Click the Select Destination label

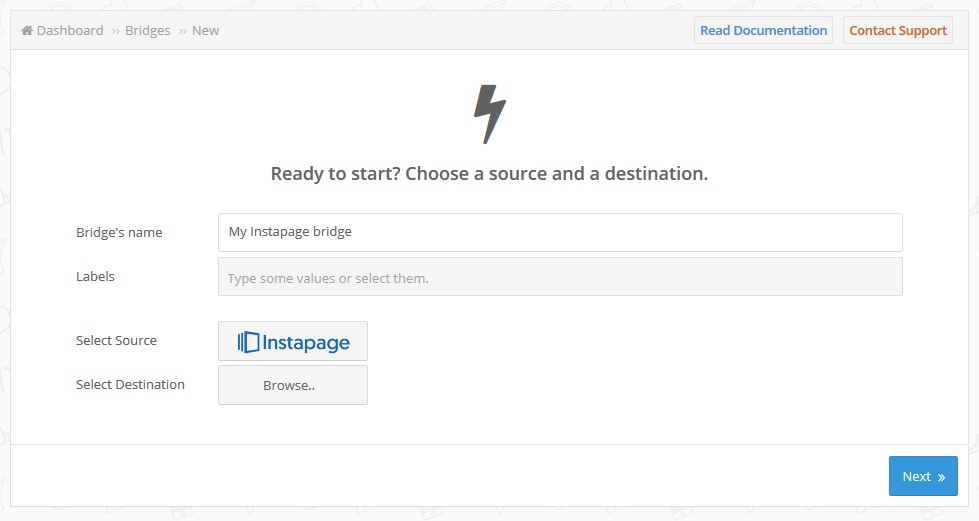click(x=130, y=384)
